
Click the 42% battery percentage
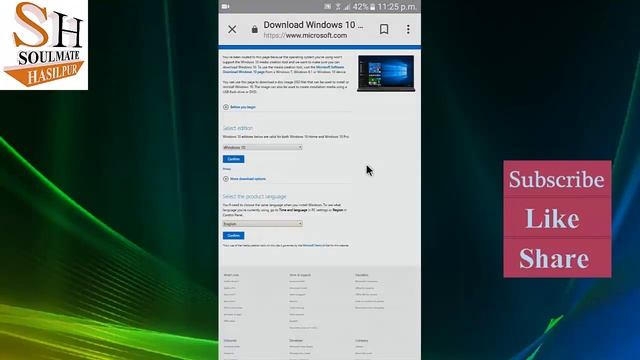pyautogui.click(x=360, y=7)
